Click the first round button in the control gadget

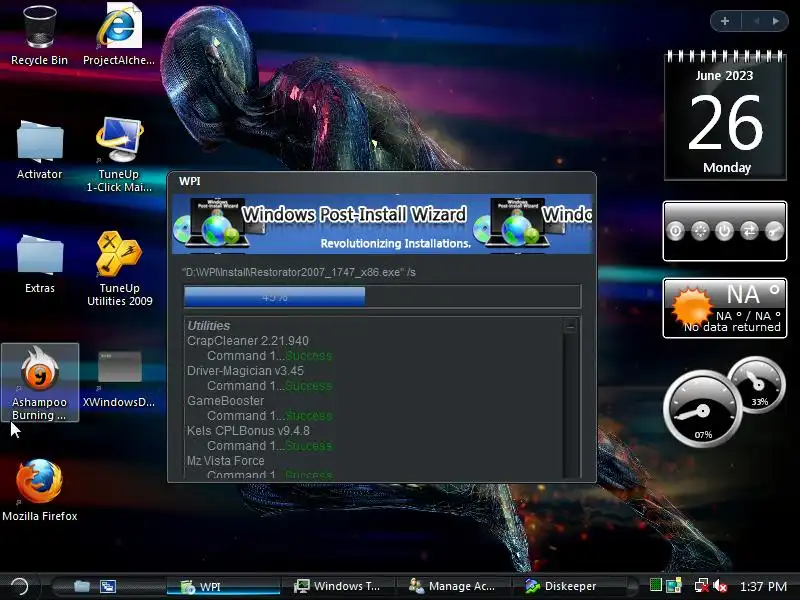[x=676, y=231]
